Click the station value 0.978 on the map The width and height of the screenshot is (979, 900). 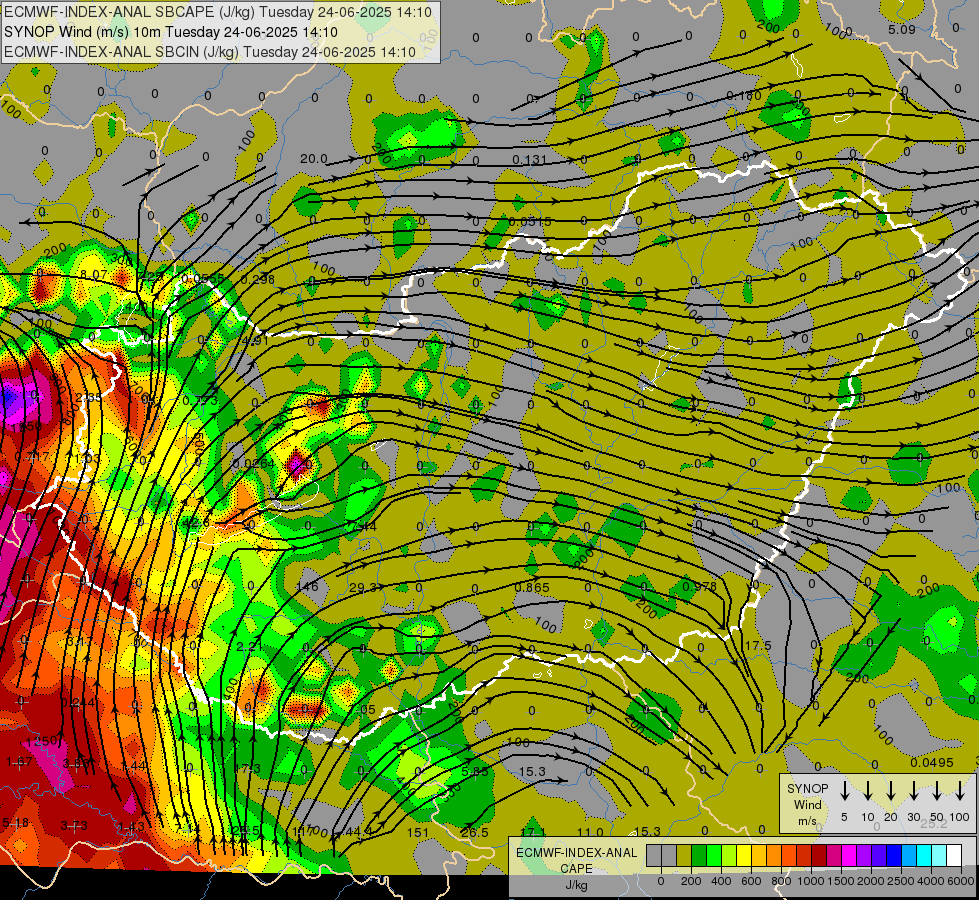699,586
